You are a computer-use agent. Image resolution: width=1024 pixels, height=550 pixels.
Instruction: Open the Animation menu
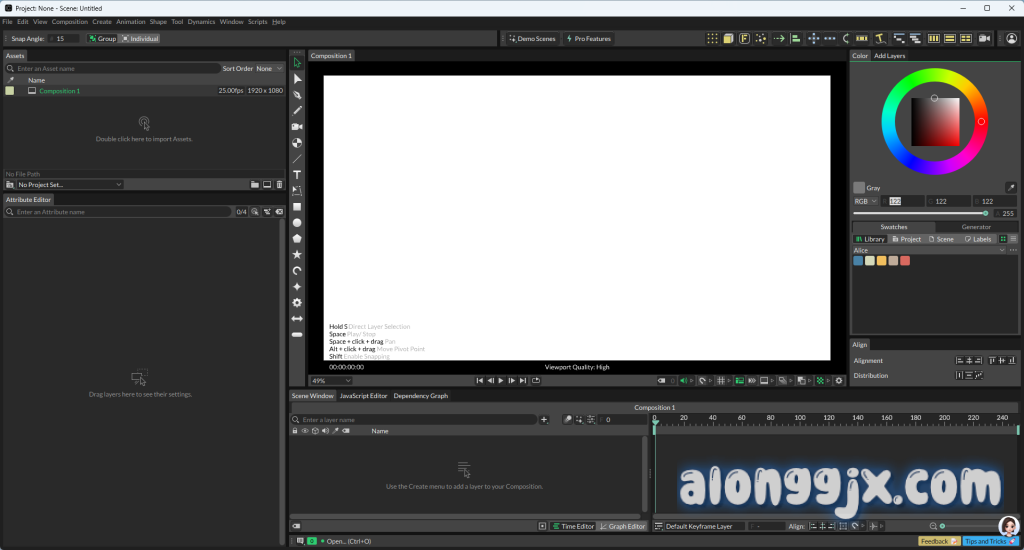(130, 21)
